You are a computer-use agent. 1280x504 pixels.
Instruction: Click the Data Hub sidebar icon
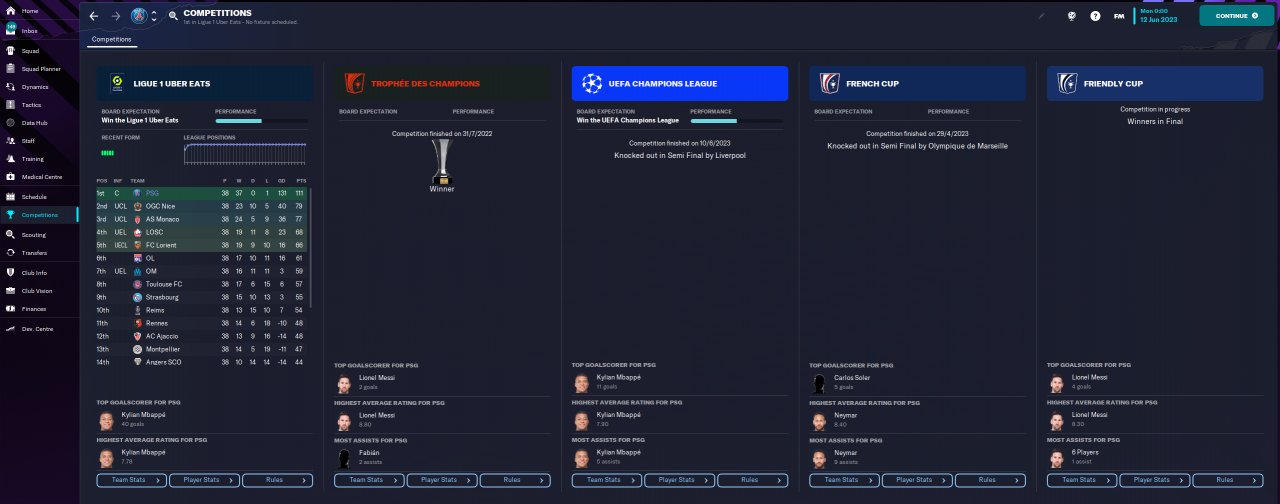point(11,122)
